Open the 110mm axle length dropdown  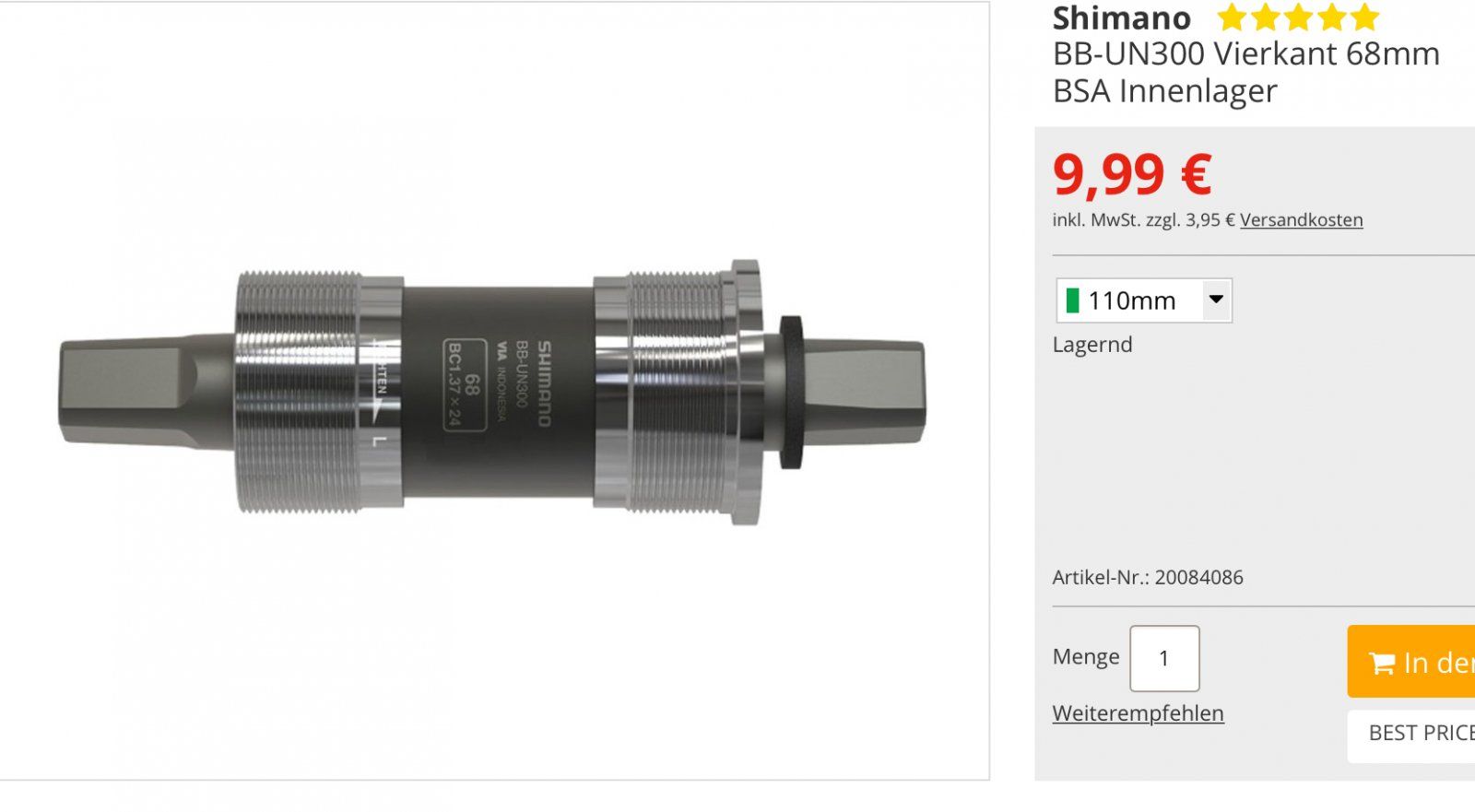[x=1144, y=300]
